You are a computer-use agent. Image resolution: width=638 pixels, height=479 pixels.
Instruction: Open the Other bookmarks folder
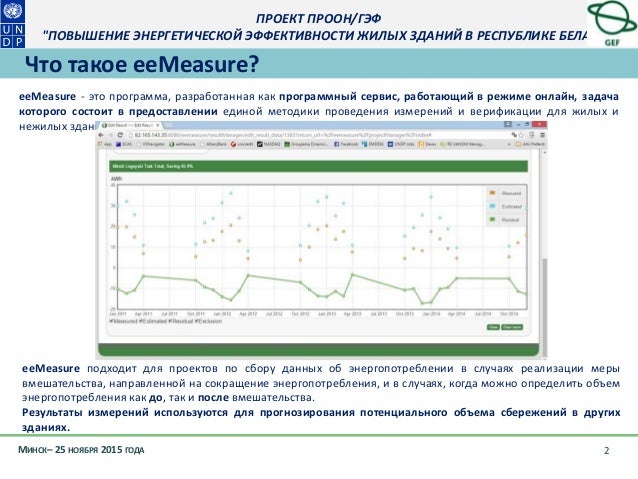point(530,144)
